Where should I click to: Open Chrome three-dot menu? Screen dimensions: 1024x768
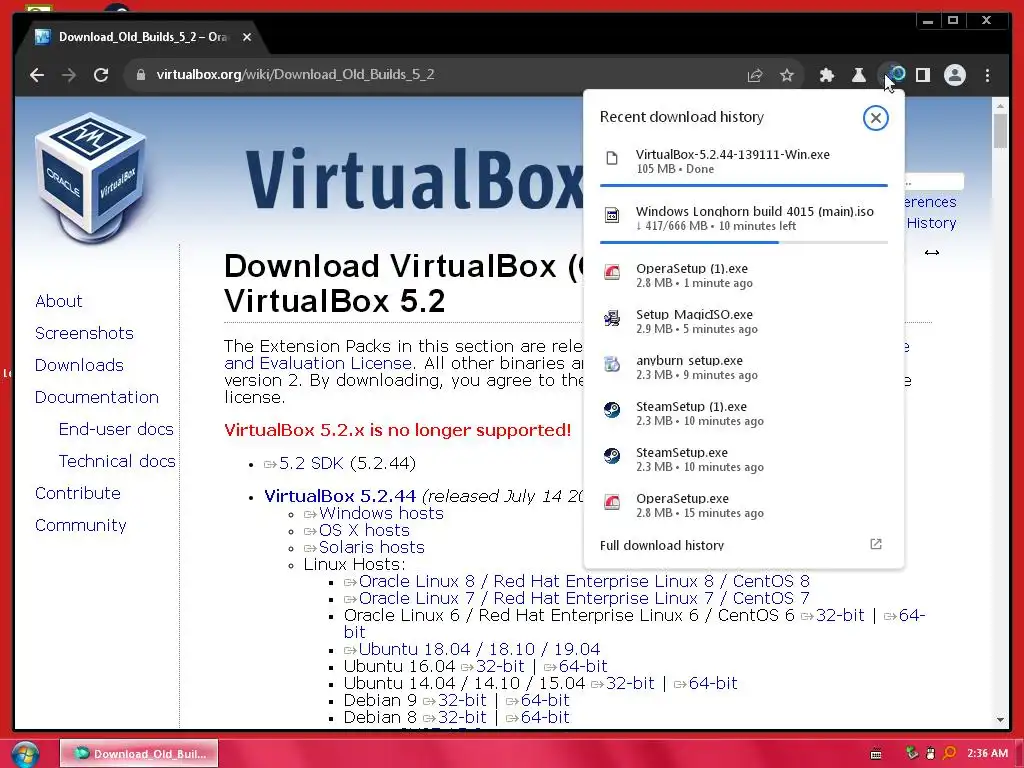(987, 75)
